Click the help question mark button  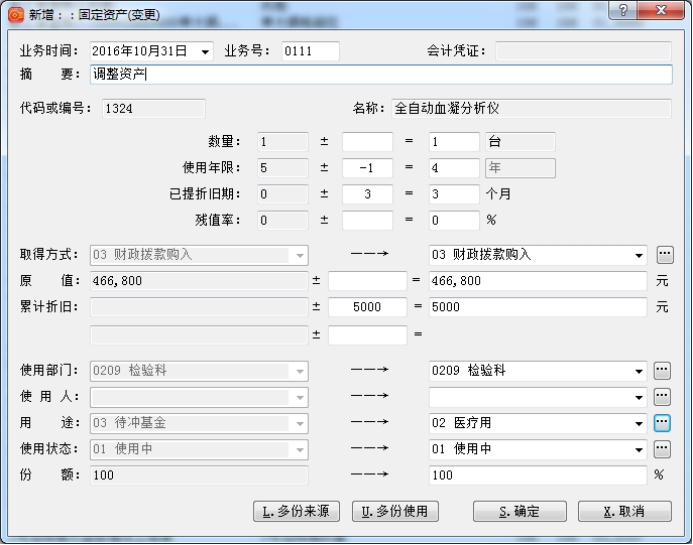(623, 10)
